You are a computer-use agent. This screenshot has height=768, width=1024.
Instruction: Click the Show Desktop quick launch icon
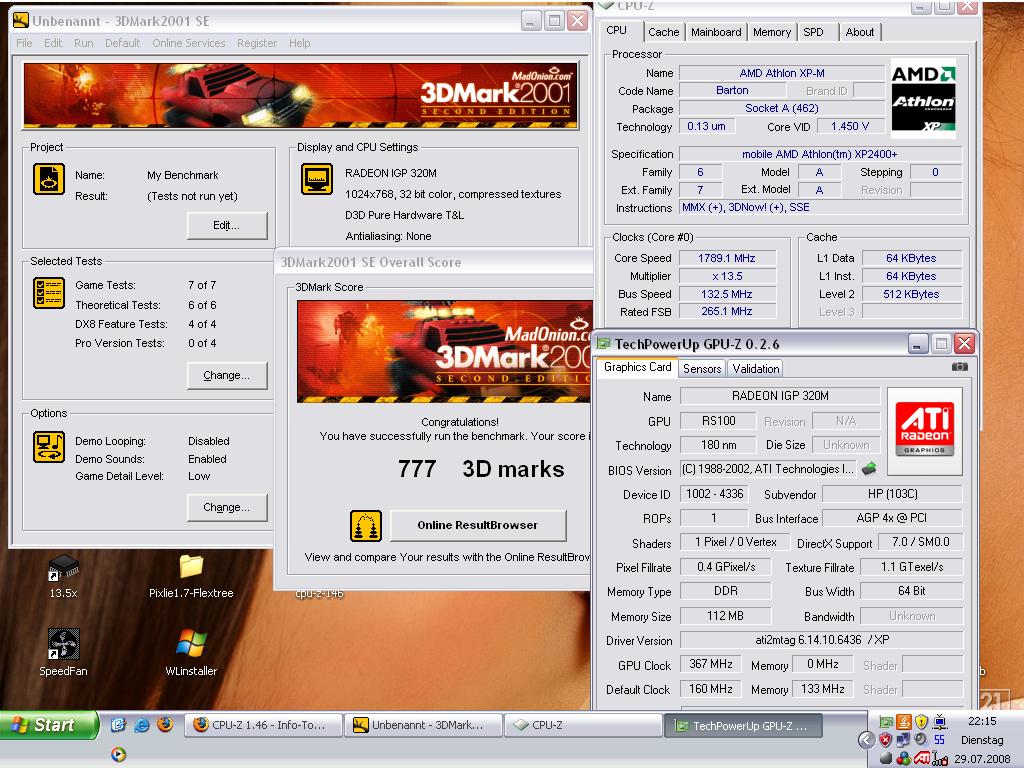coord(118,725)
